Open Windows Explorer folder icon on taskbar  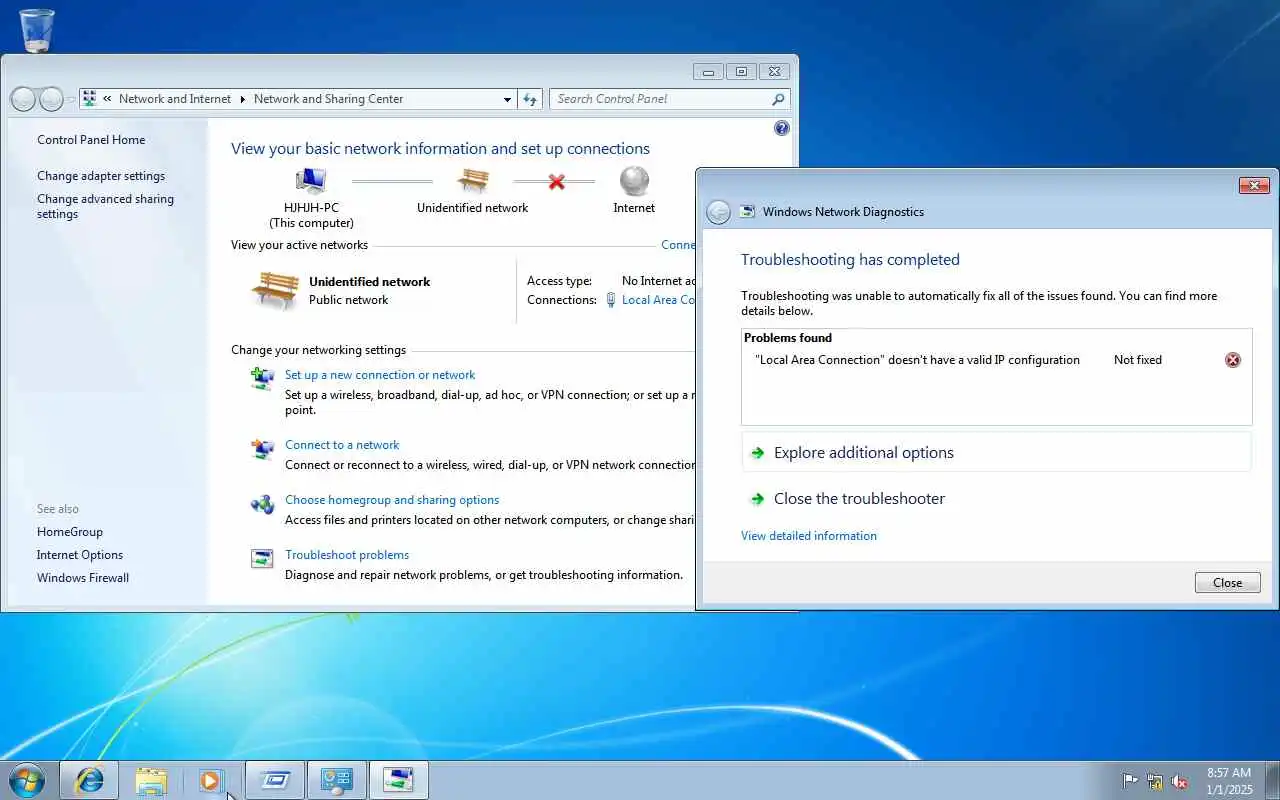[151, 780]
